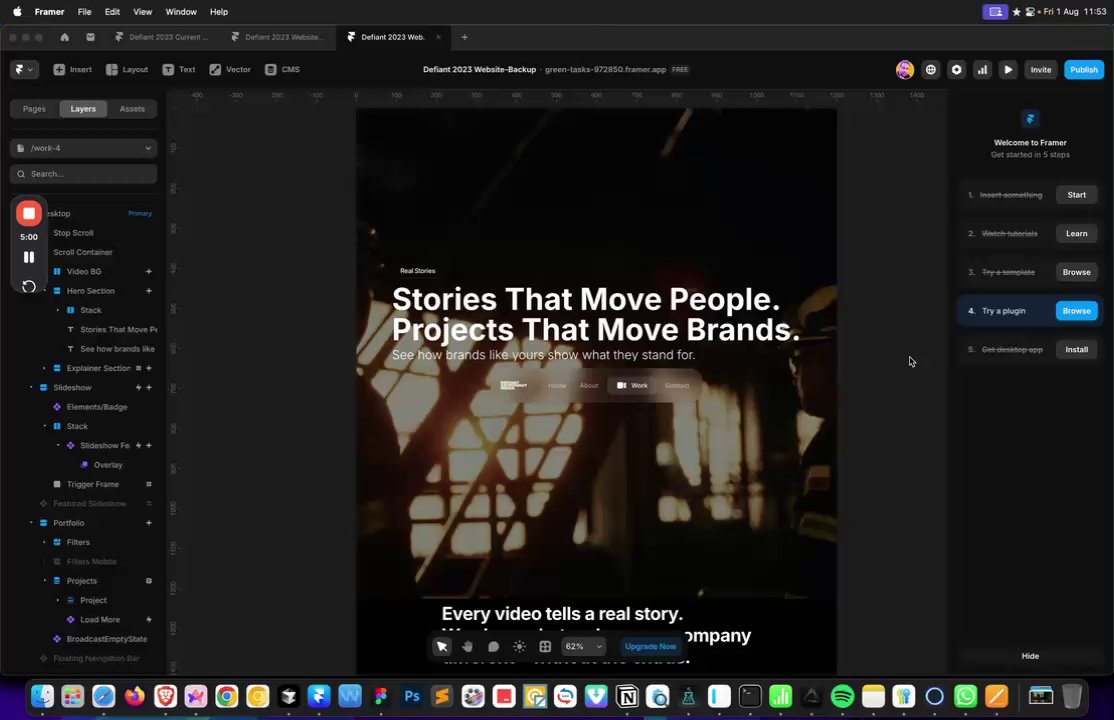Click the user avatar in the top bar
Screen dimensions: 1114x720
coord(904,70)
